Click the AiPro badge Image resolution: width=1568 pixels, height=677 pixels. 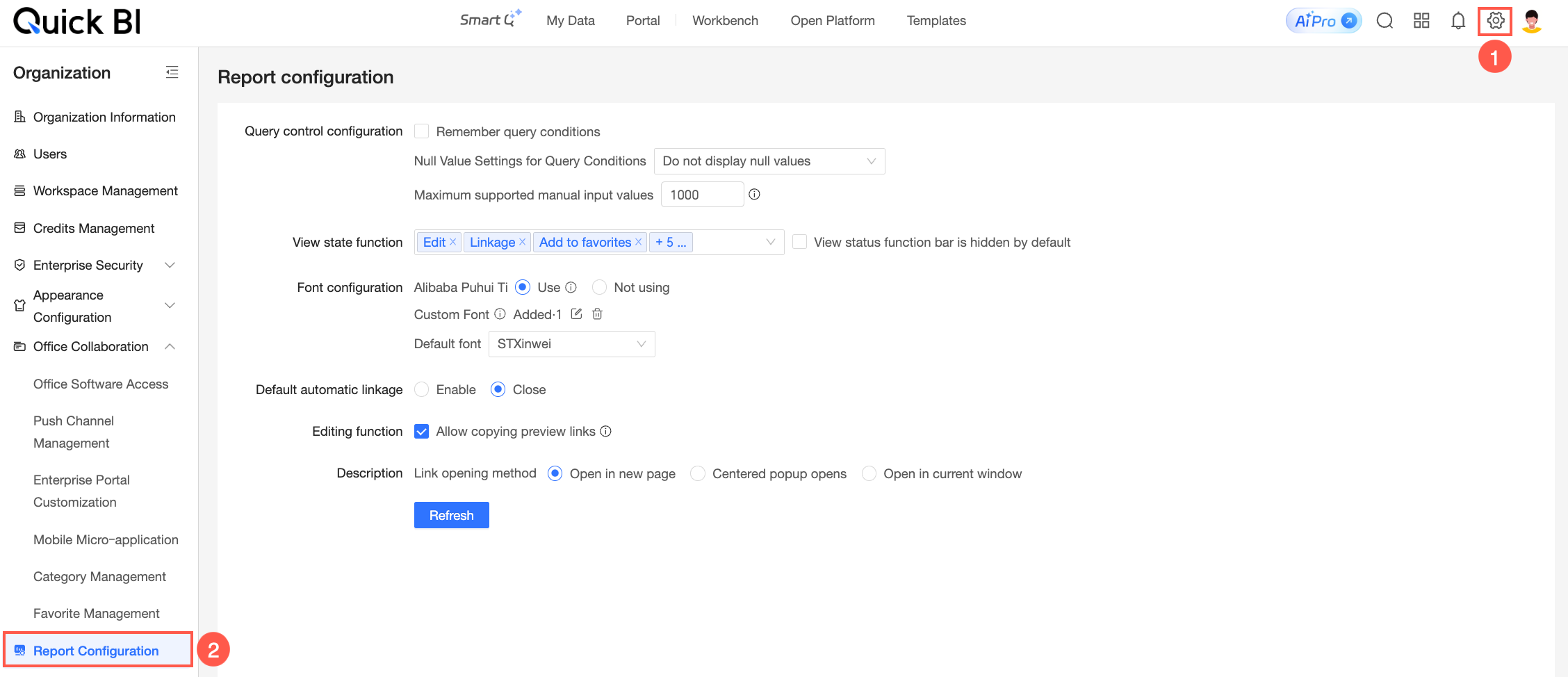coord(1323,21)
